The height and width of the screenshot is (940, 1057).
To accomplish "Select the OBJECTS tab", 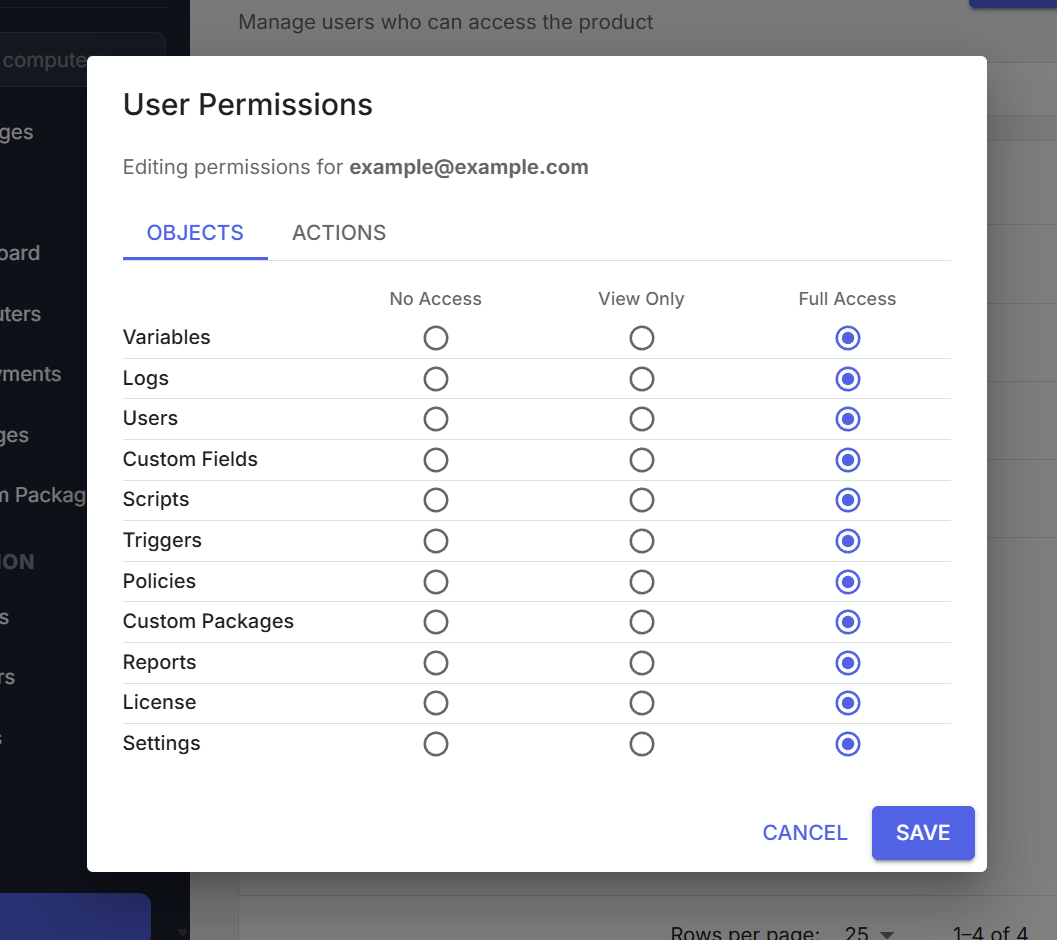I will pyautogui.click(x=194, y=232).
